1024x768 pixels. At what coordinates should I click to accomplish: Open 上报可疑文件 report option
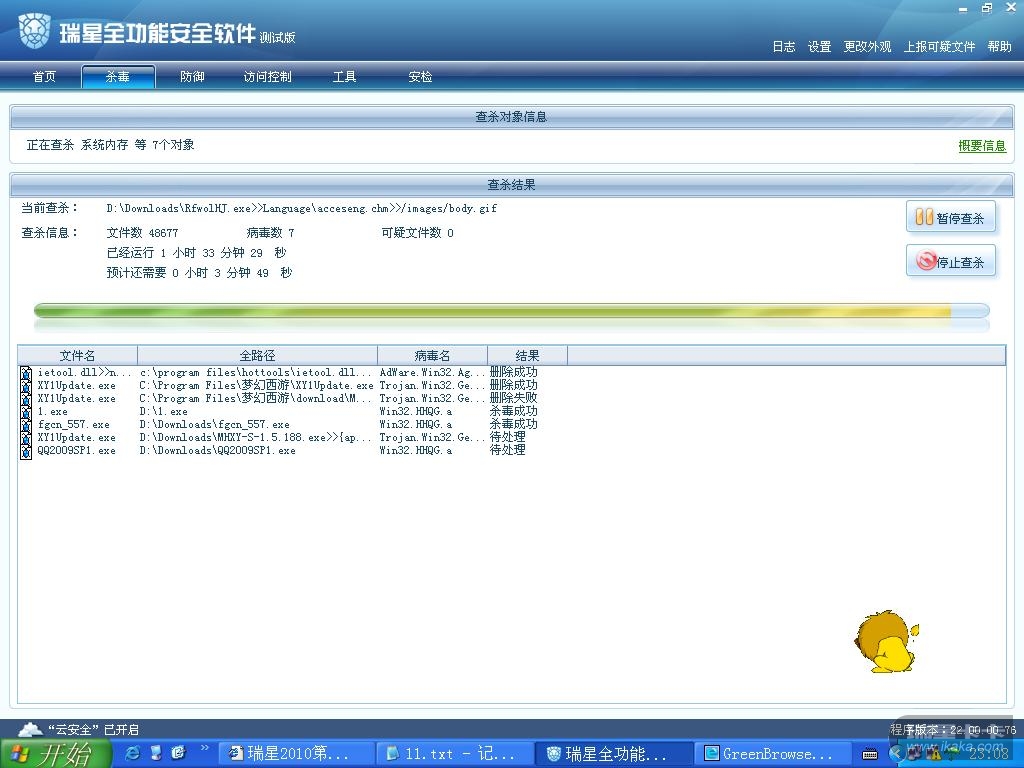pyautogui.click(x=939, y=46)
